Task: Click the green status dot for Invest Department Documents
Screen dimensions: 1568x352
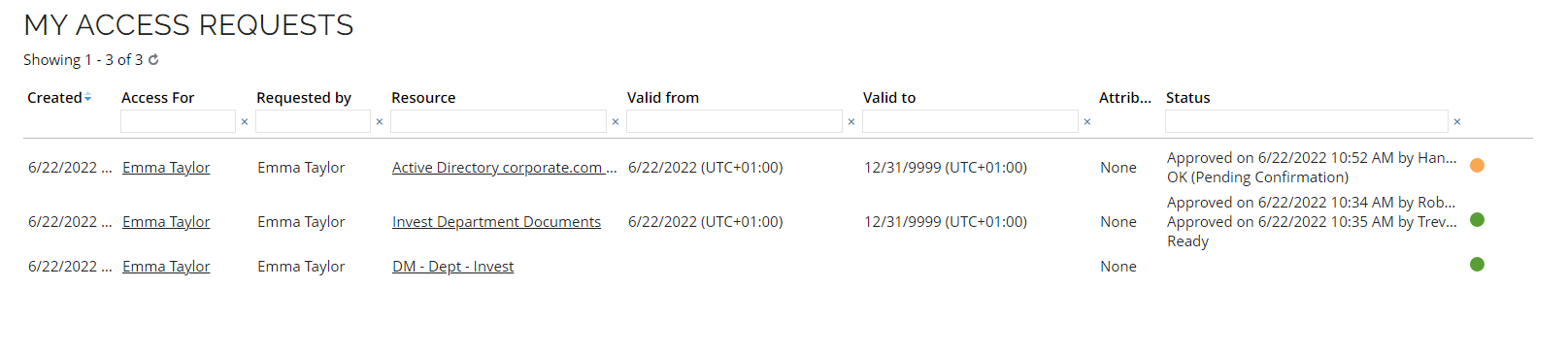Action: coord(1477,220)
